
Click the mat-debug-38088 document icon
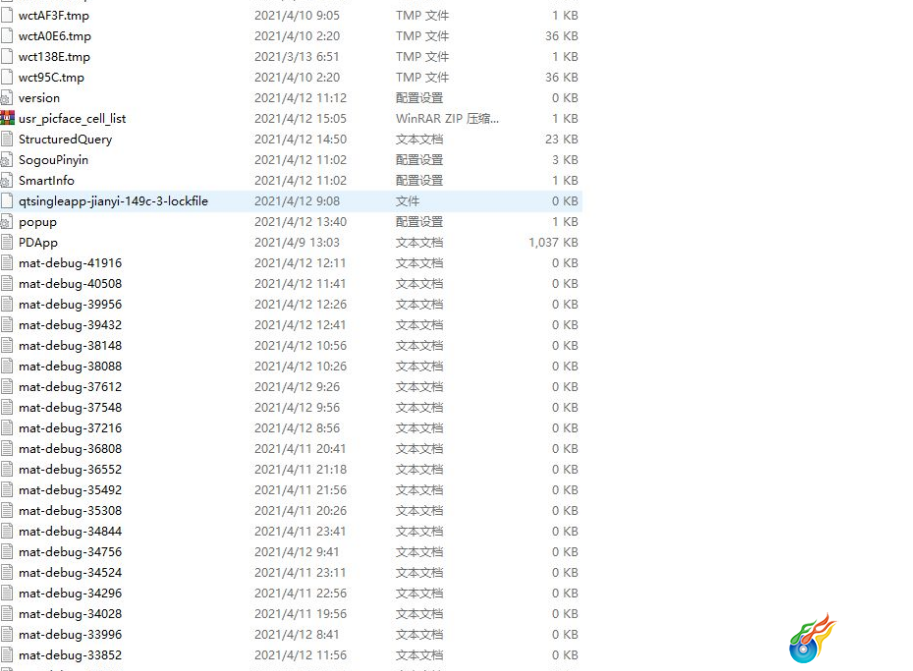7,366
